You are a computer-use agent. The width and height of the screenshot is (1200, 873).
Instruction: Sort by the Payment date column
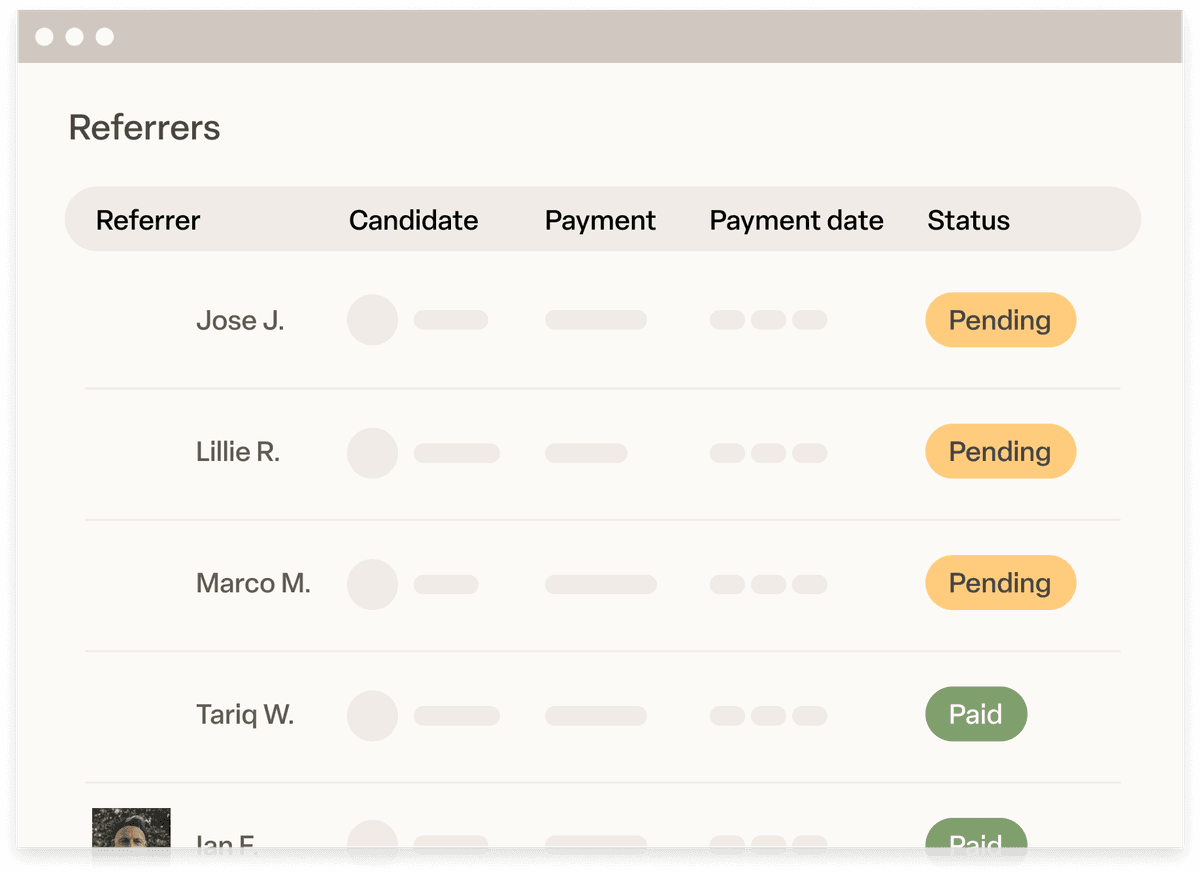796,220
